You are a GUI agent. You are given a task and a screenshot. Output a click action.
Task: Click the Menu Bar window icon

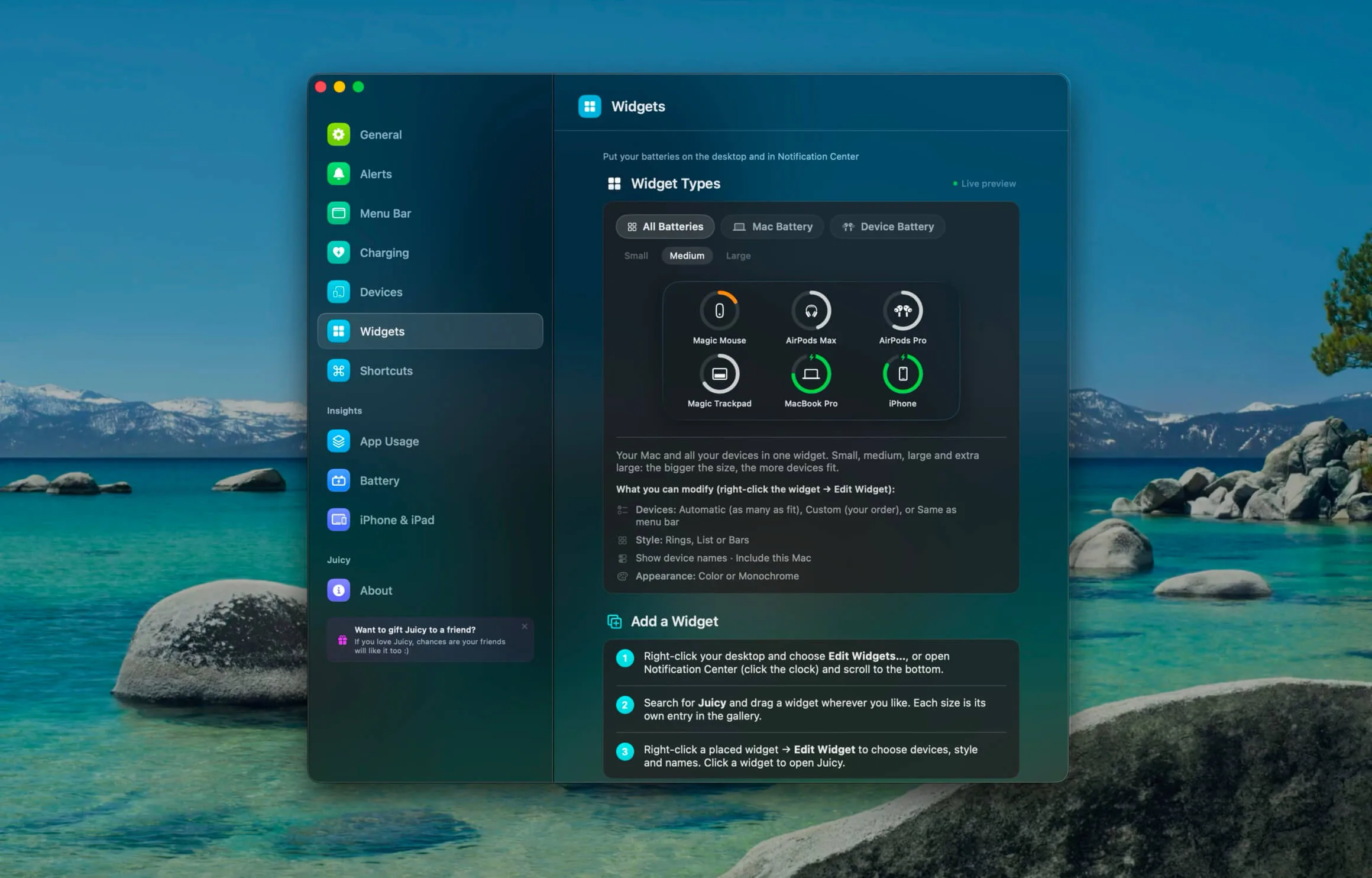(x=338, y=213)
